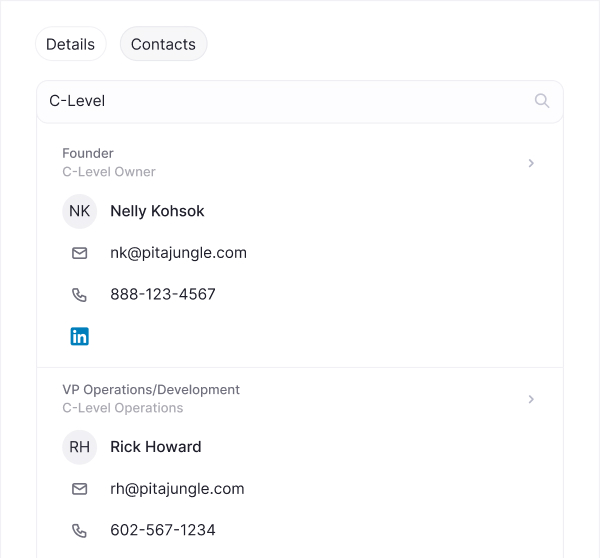Click the nk@pitajungle.com email address
600x558 pixels.
click(178, 253)
